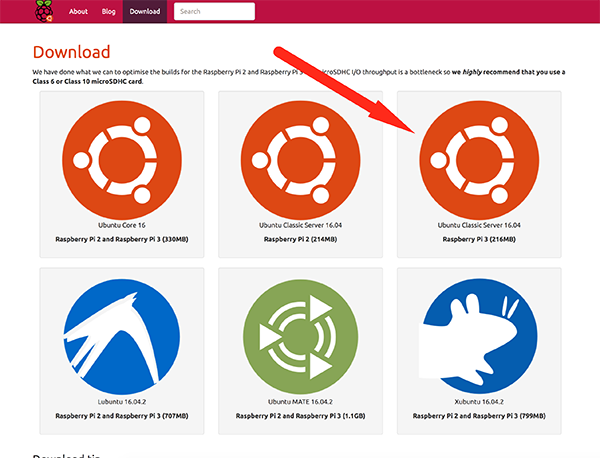Click the Ubuntu MATE green logo
This screenshot has width=600, height=458.
(300, 337)
